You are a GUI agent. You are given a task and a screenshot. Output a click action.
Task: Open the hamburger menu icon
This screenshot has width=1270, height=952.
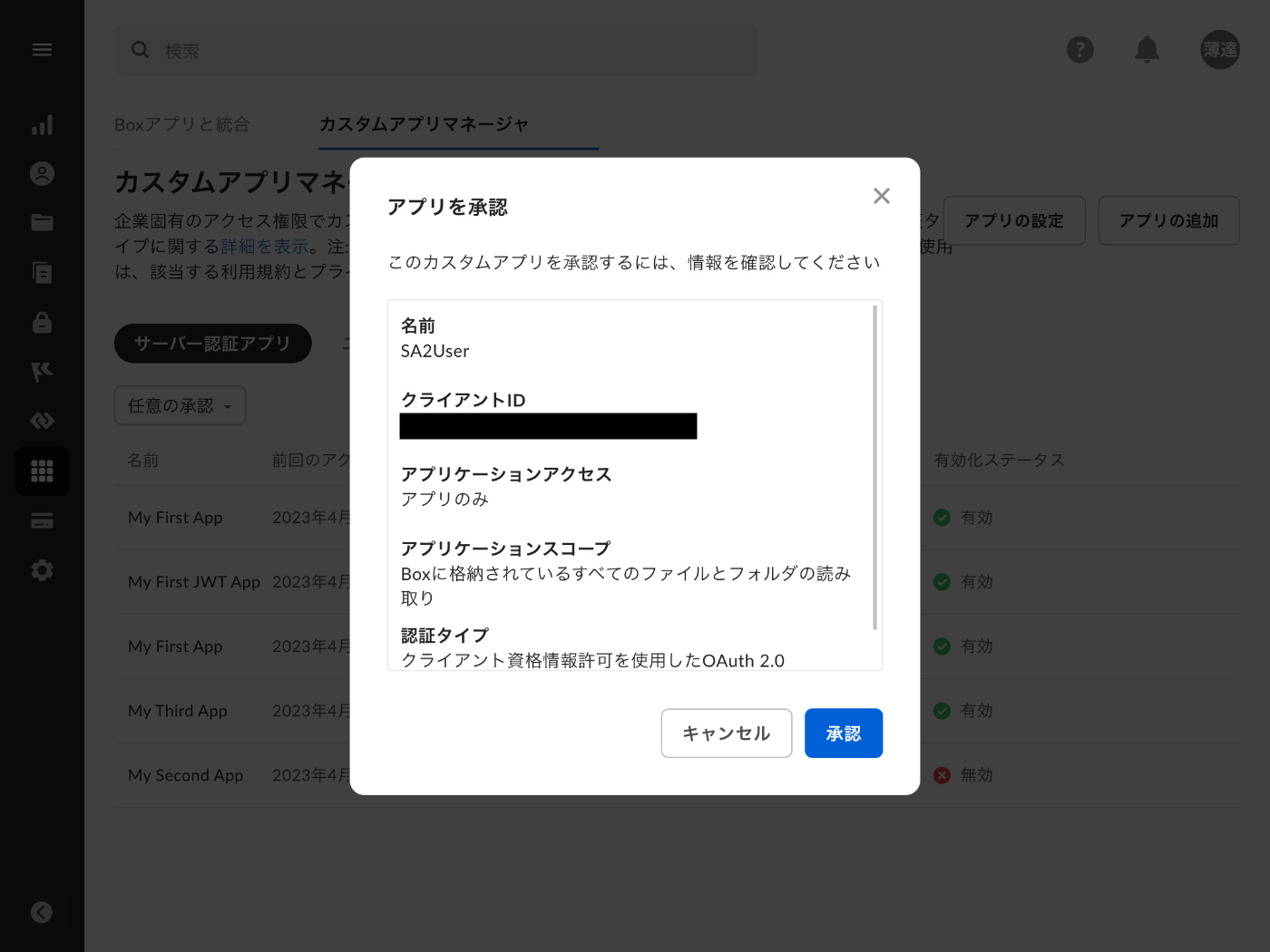[42, 50]
